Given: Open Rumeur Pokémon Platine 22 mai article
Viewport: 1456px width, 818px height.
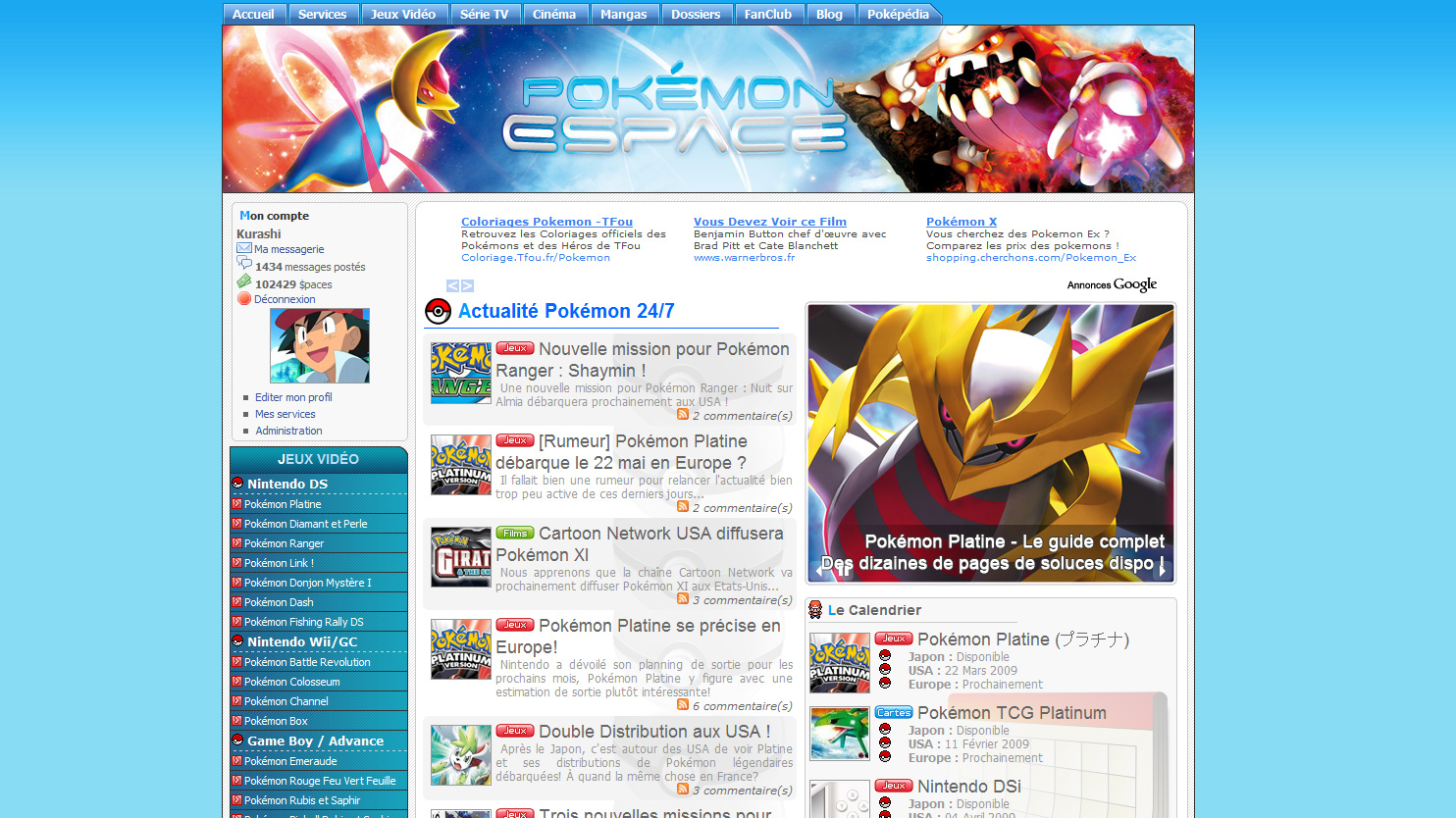Looking at the screenshot, I should (x=621, y=452).
